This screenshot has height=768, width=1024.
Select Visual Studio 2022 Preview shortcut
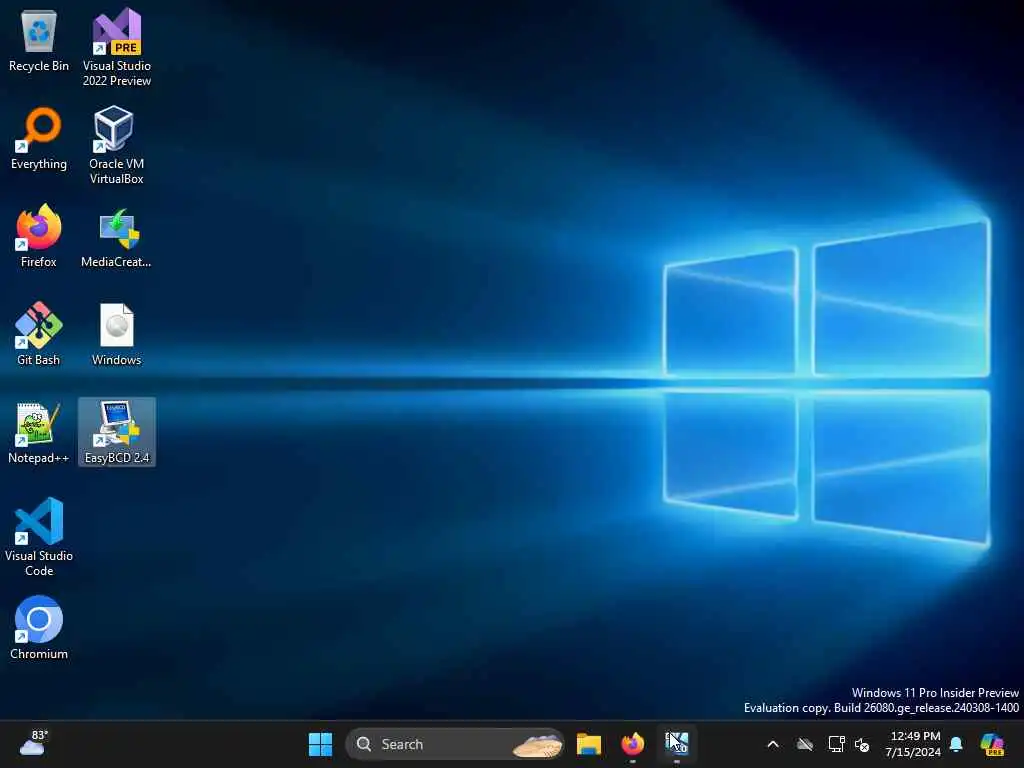117,47
